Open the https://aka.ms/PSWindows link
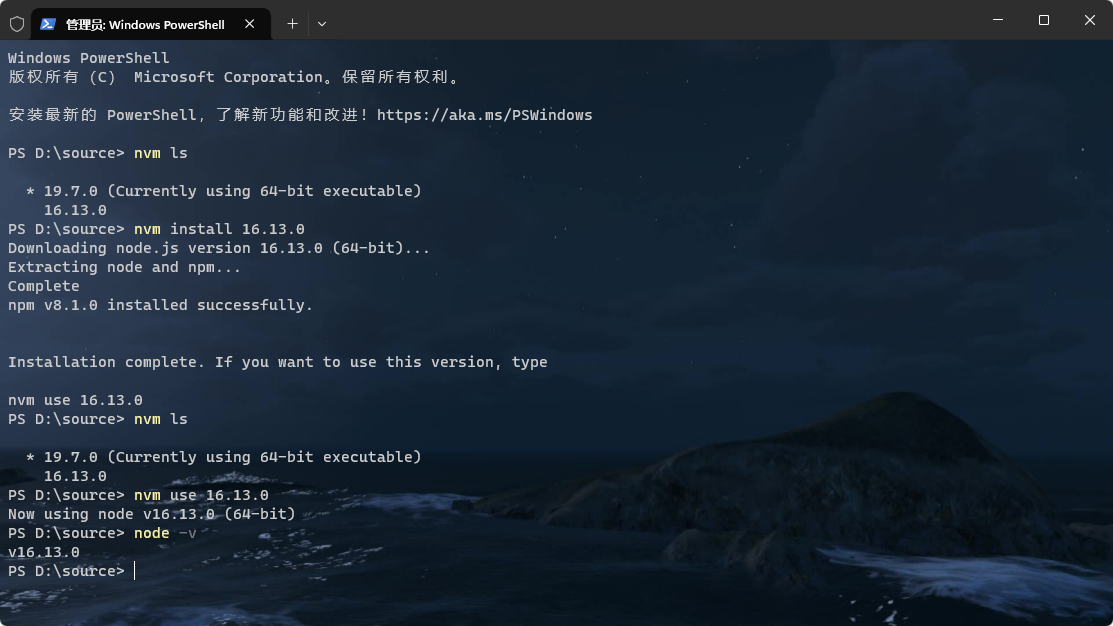 484,115
